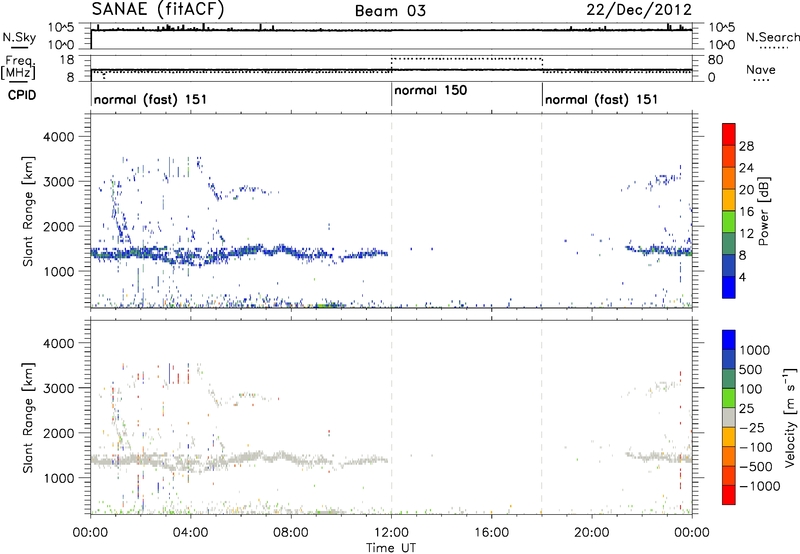Pick the yellow-orange 16–20 dB Power segment
Screen dimensions: 800x554
click(729, 199)
